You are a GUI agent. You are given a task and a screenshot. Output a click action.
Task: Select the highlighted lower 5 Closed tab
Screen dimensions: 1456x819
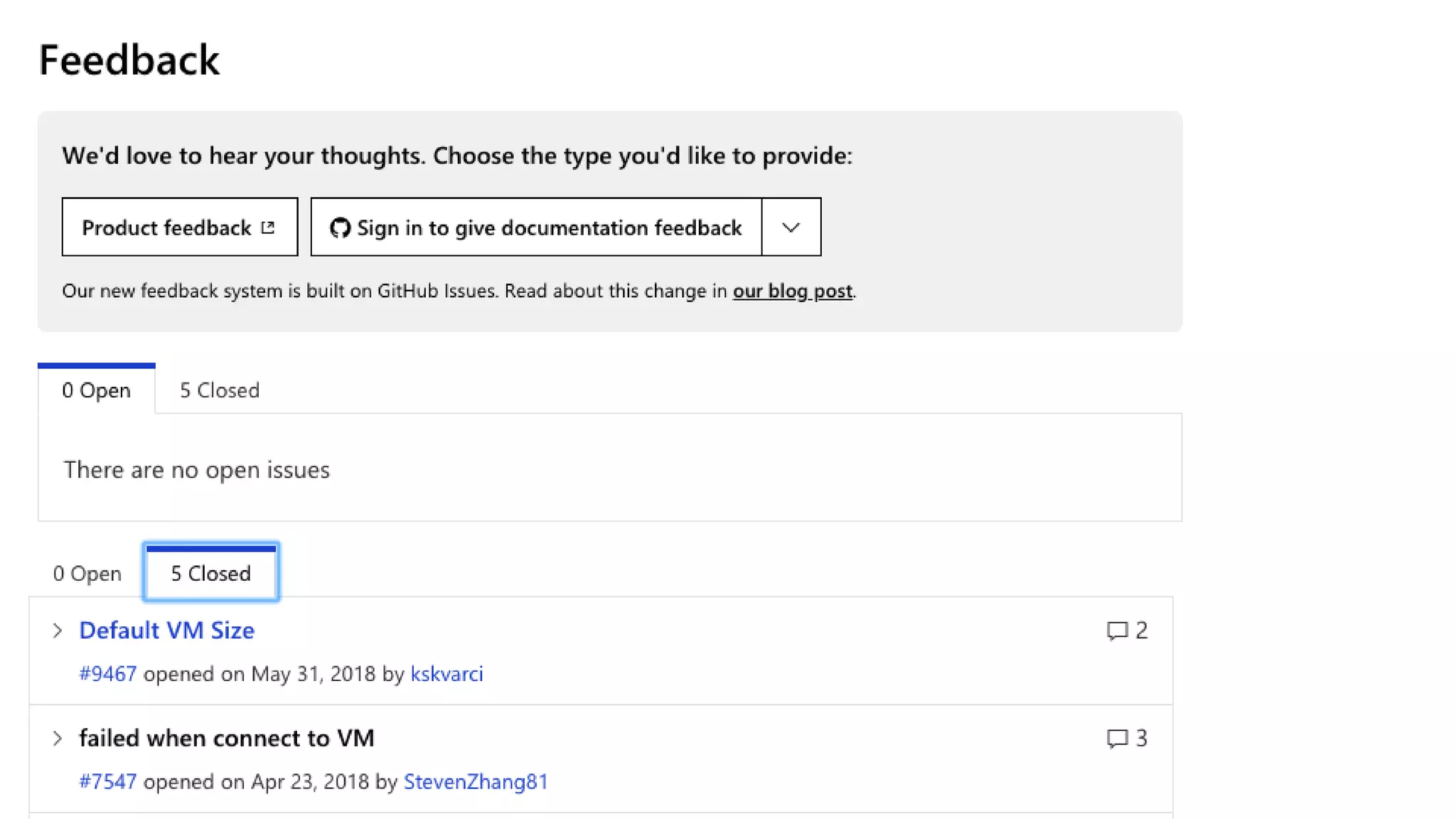coord(210,574)
